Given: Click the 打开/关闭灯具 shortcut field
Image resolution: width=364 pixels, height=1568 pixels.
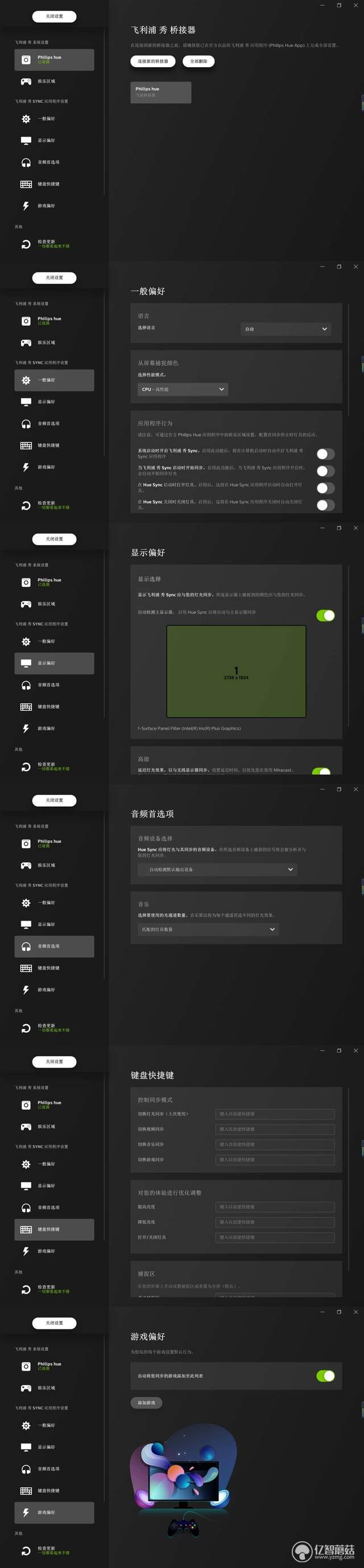Looking at the screenshot, I should tap(275, 1237).
